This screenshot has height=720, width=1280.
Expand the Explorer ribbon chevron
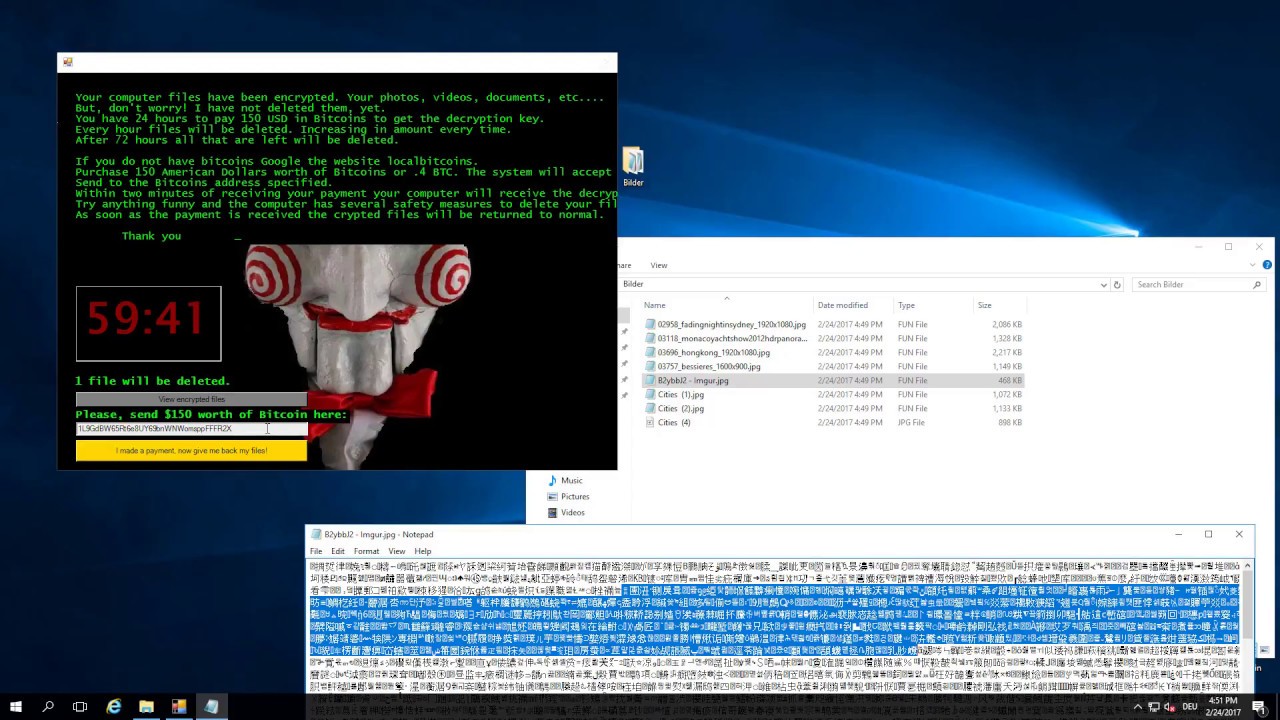coord(1252,265)
